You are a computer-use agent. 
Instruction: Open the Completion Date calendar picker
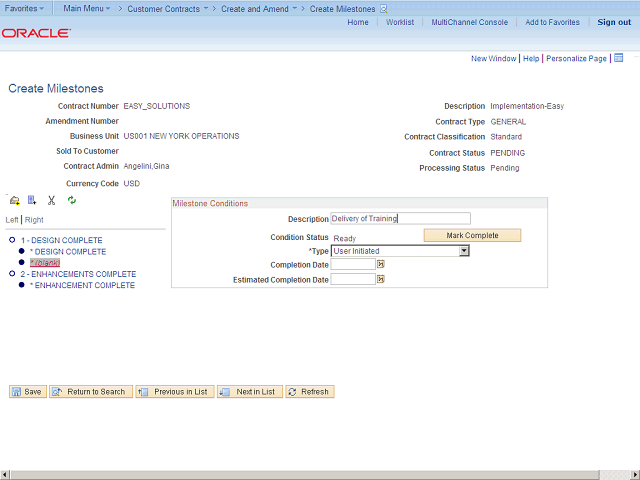tap(380, 264)
